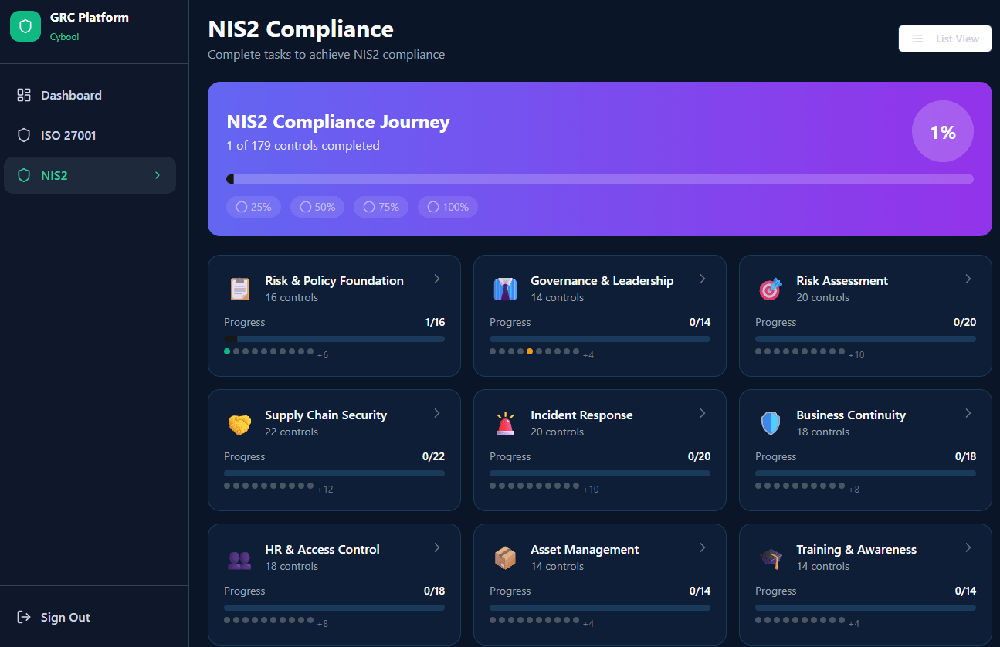This screenshot has height=647, width=1000.
Task: Open Training & Awareness via its chevron
Action: tap(968, 547)
